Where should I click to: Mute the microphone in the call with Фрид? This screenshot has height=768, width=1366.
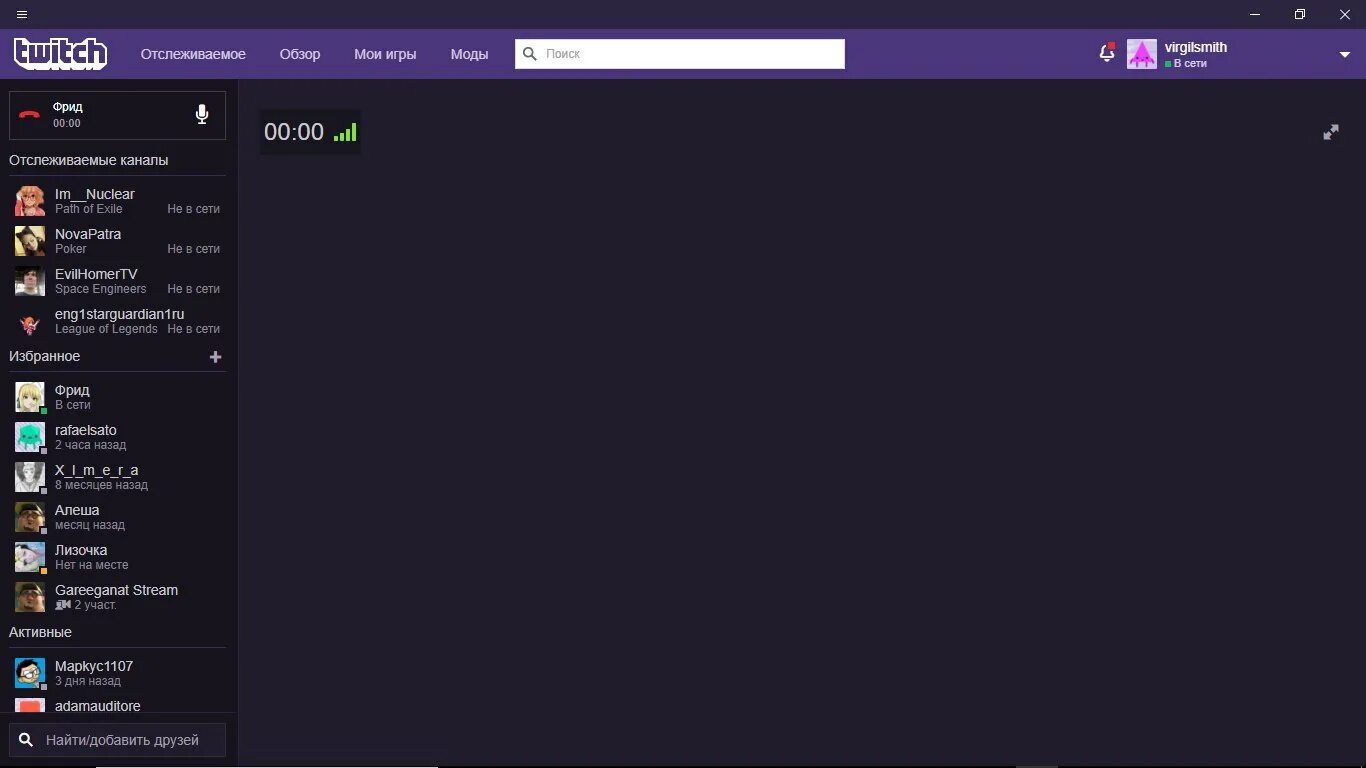pos(202,114)
